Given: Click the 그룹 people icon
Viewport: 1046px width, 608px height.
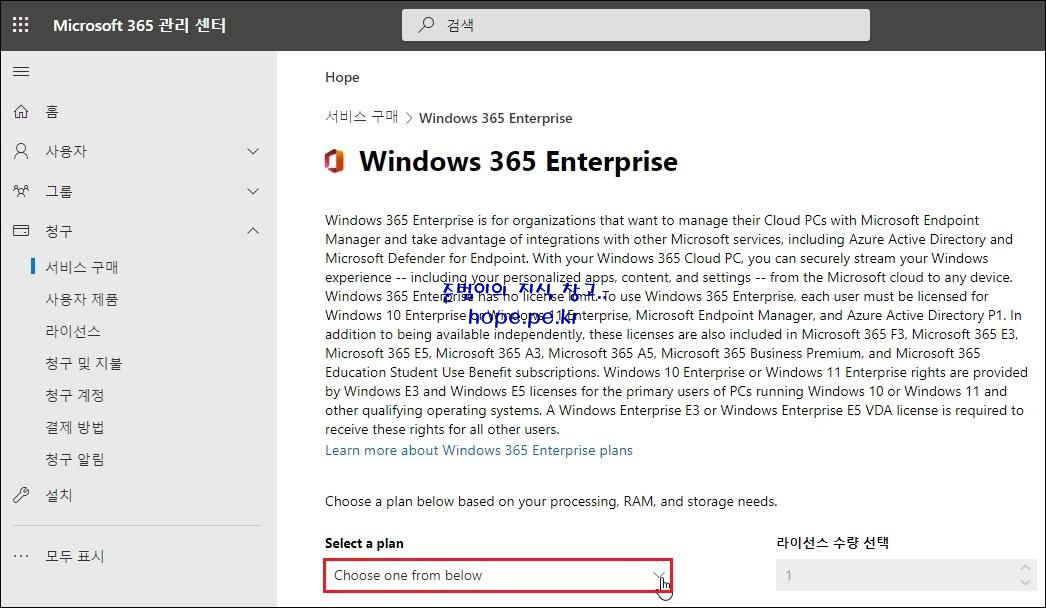Looking at the screenshot, I should pos(21,191).
